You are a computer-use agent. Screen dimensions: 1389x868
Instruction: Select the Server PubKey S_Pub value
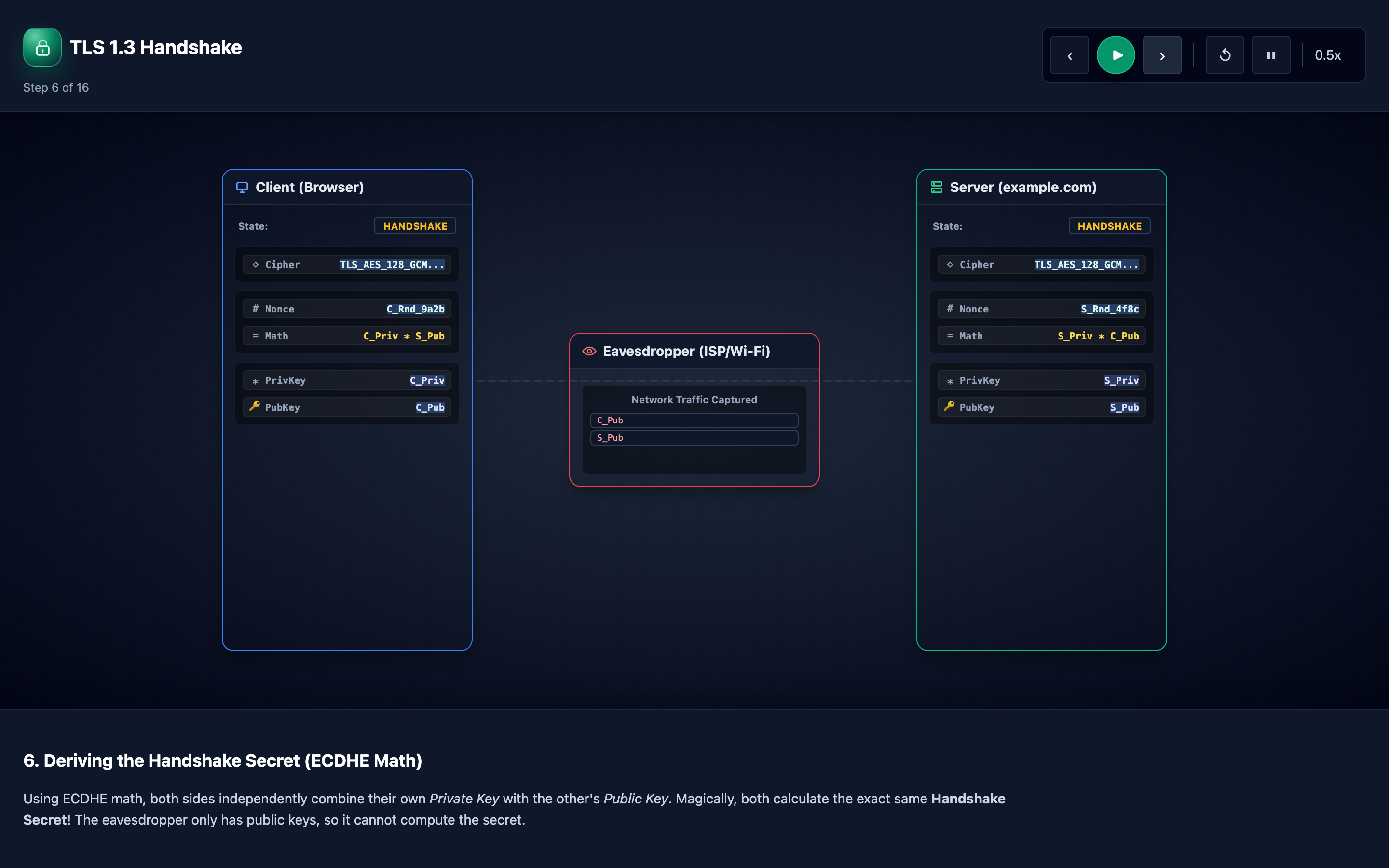(x=1124, y=407)
